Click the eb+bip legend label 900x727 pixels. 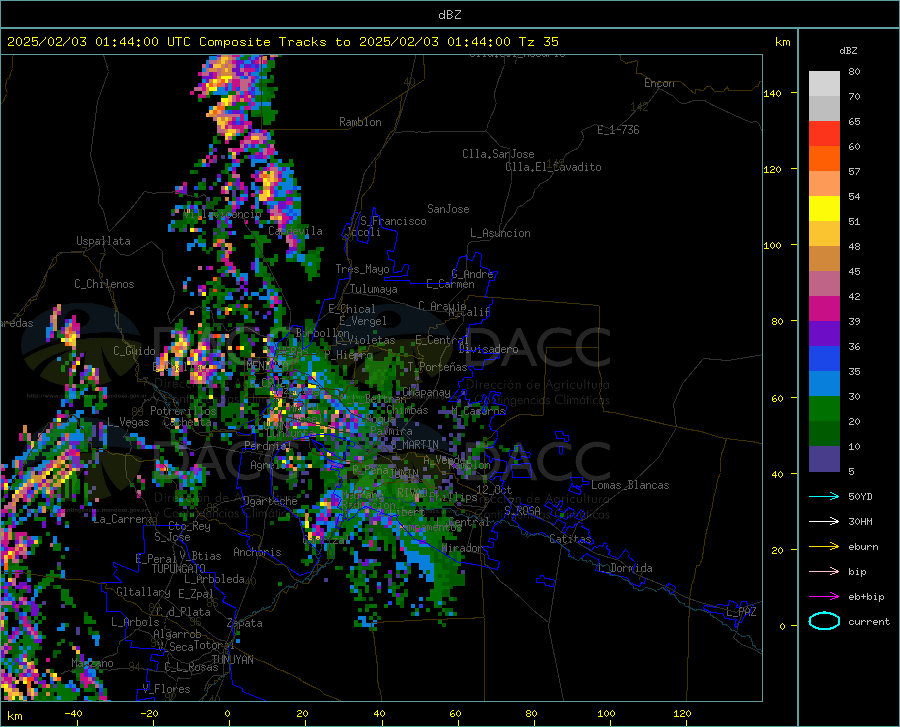pos(866,597)
